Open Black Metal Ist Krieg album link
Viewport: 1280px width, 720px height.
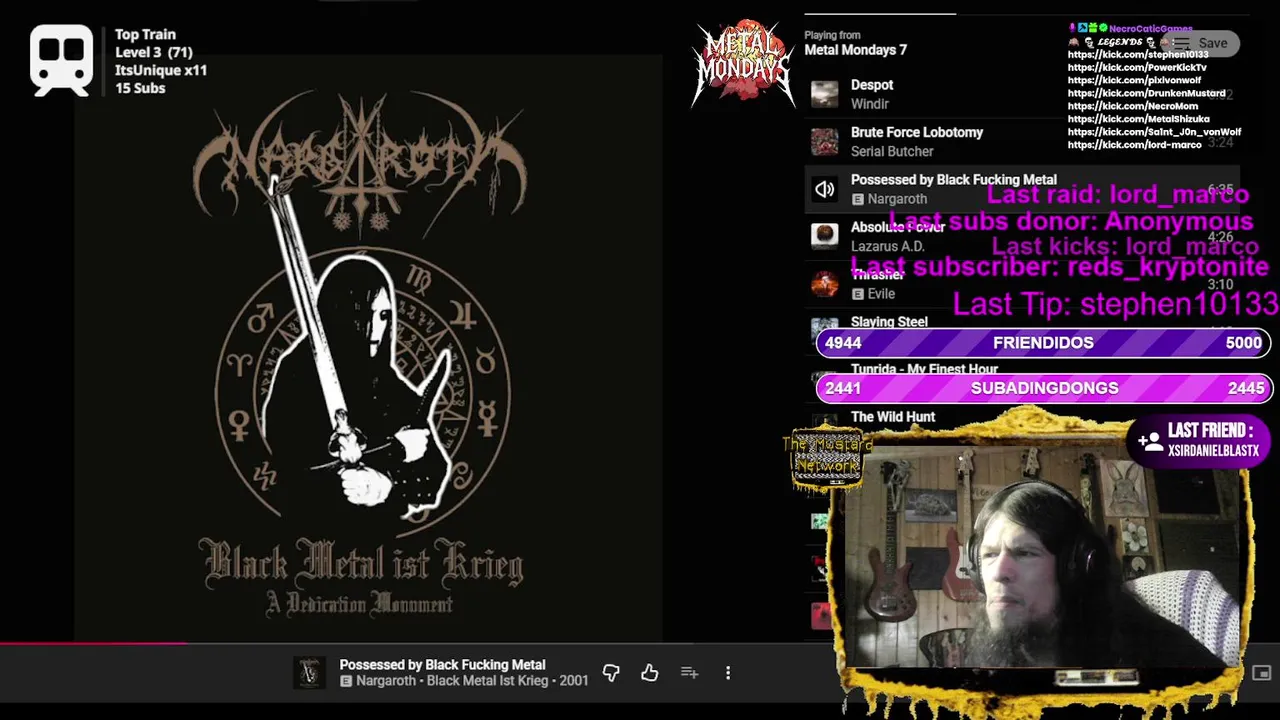tap(487, 681)
